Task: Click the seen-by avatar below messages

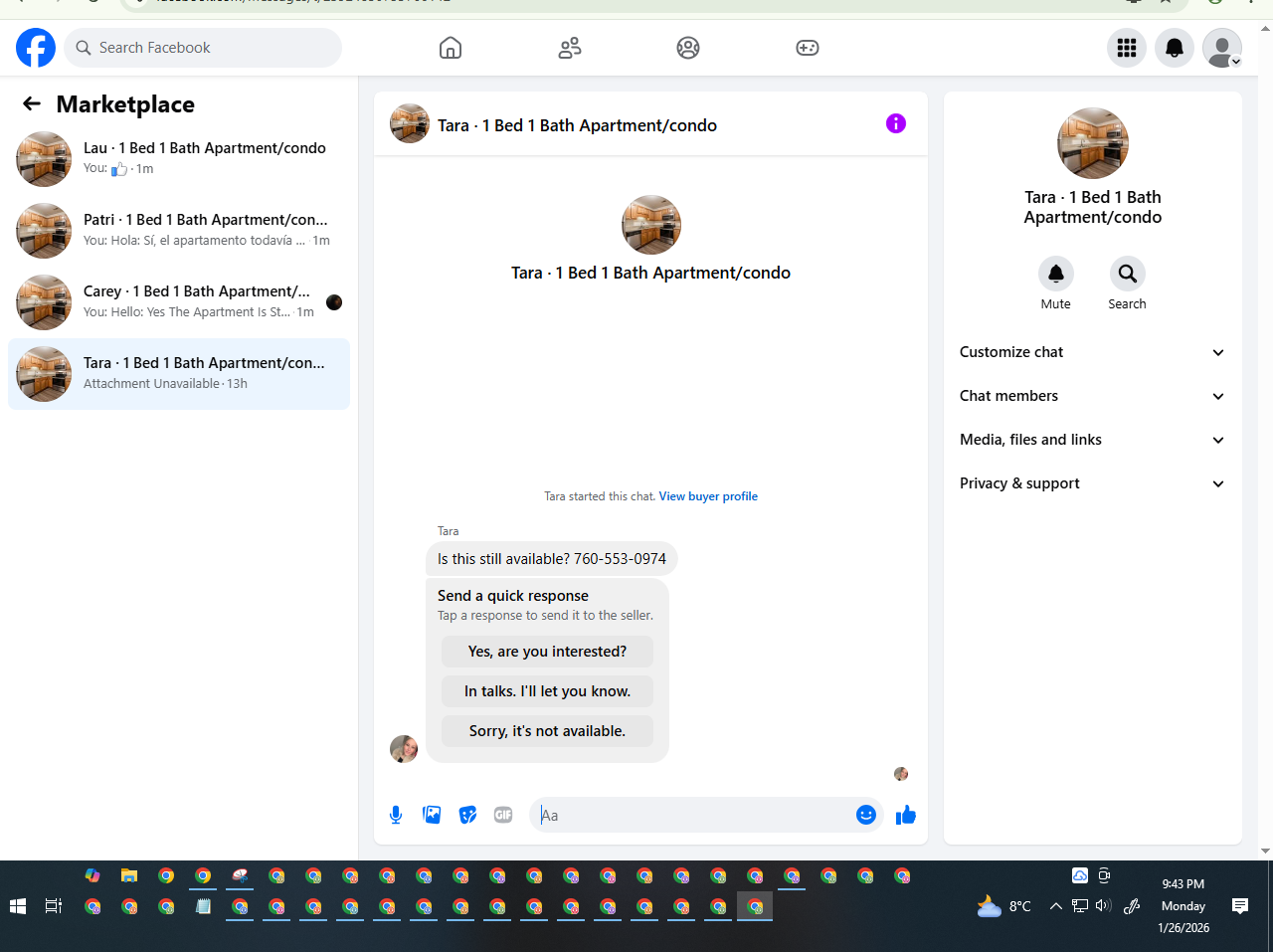Action: 901,774
